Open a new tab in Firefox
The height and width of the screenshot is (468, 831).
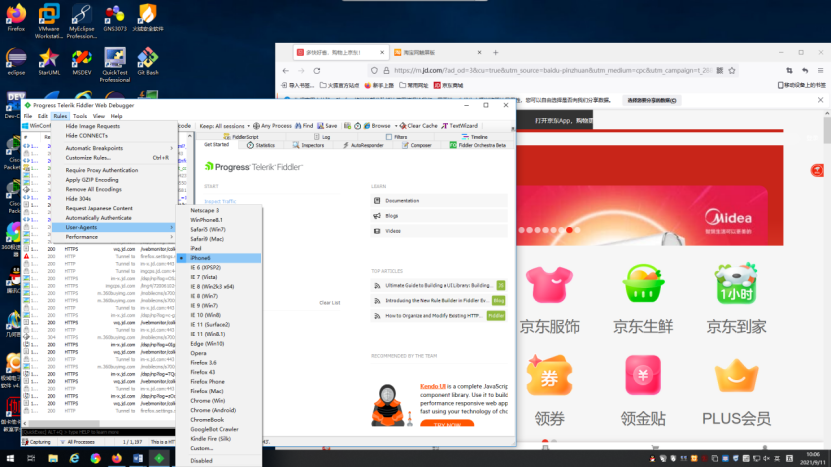pyautogui.click(x=496, y=52)
